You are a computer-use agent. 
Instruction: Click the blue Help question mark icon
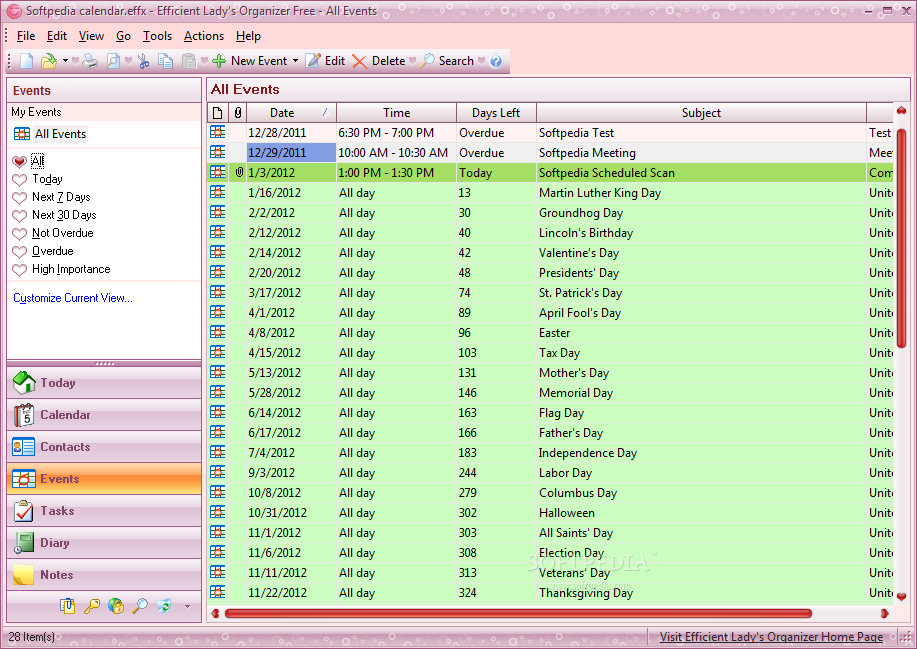click(x=496, y=61)
